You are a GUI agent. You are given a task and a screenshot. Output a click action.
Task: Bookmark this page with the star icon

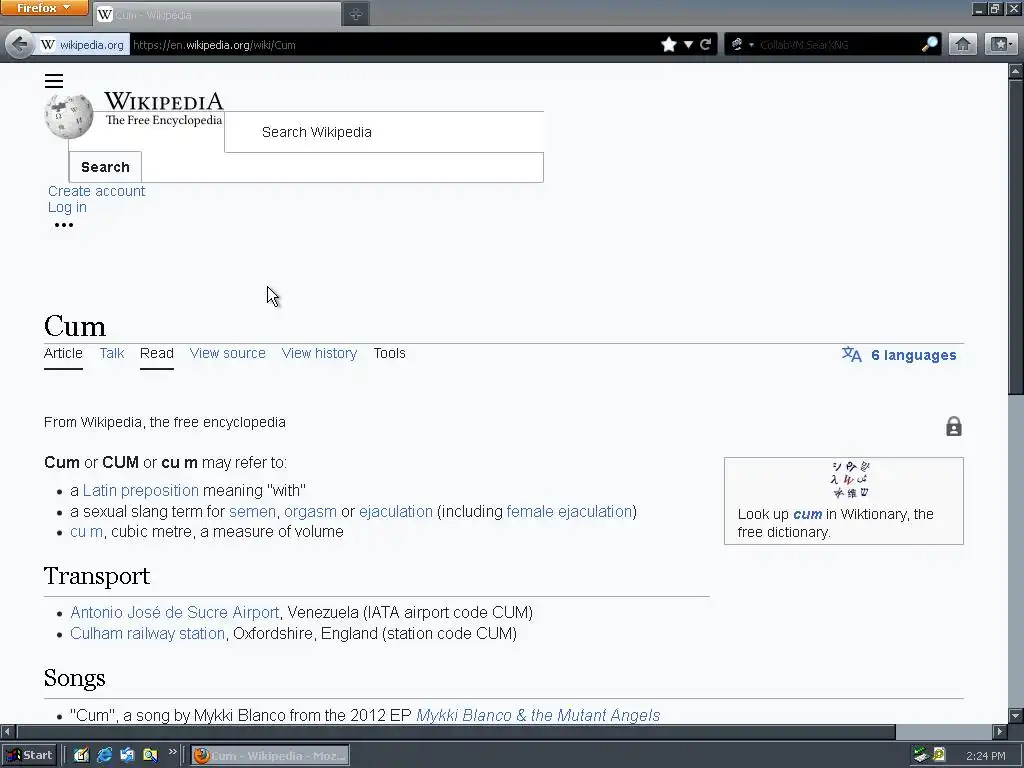pos(669,44)
